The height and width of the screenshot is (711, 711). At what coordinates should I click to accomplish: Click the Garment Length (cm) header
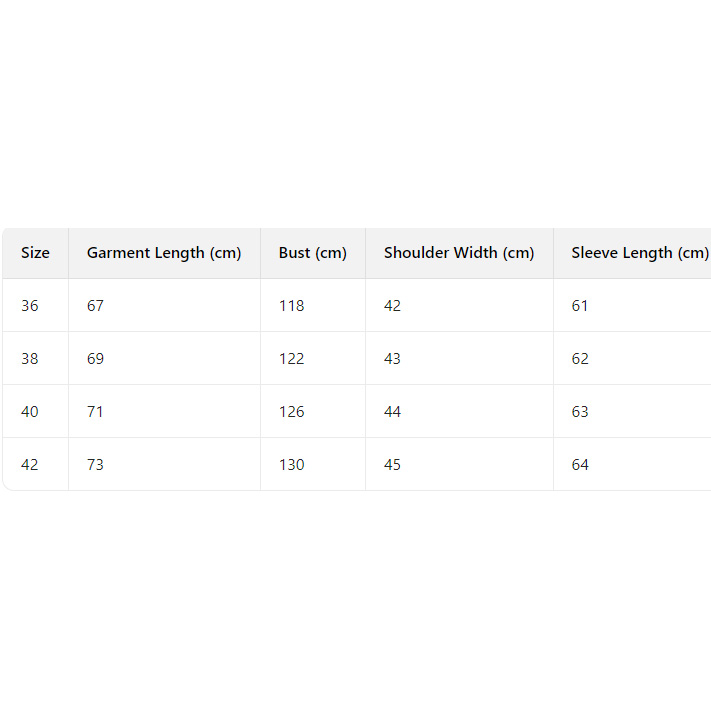(164, 253)
